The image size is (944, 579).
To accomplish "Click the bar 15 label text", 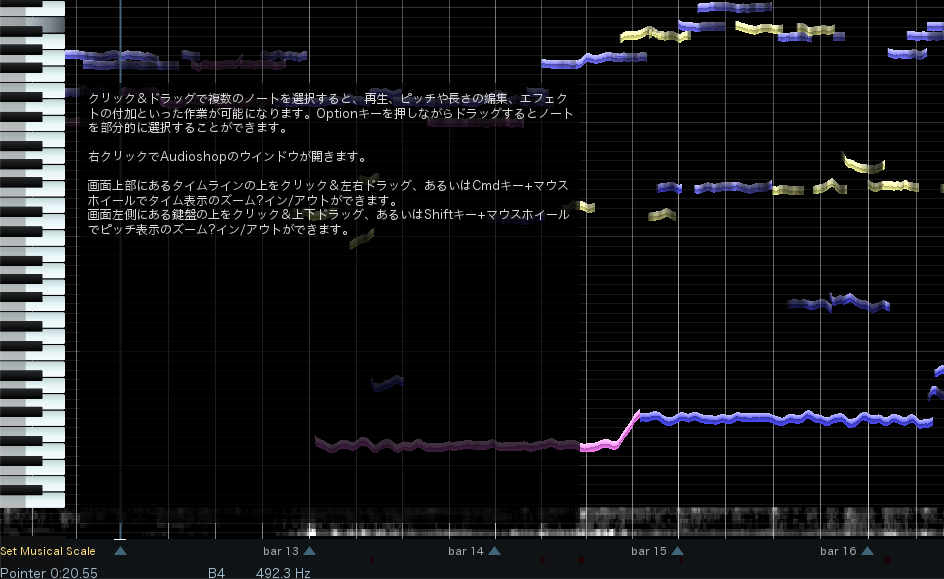I will (x=648, y=551).
